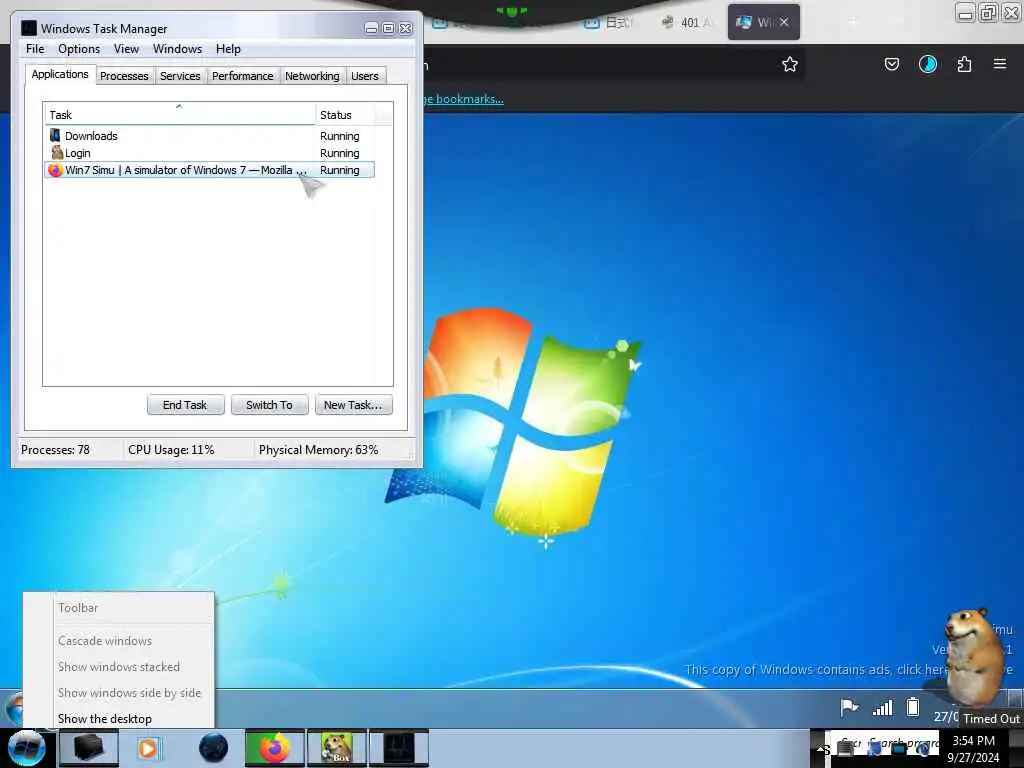Click the End Task button
The width and height of the screenshot is (1024, 768).
pos(185,405)
